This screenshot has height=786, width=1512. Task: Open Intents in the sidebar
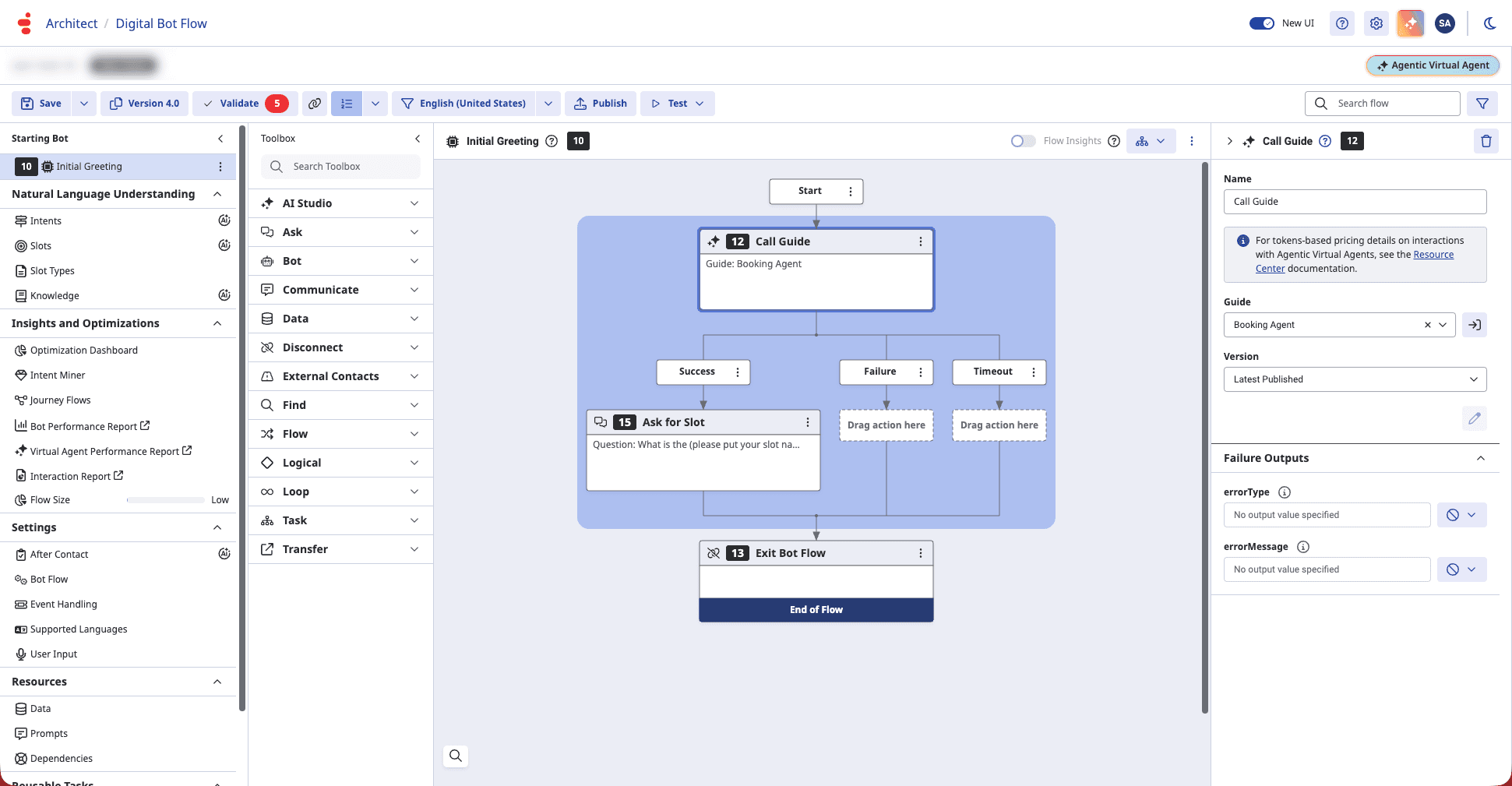point(45,221)
